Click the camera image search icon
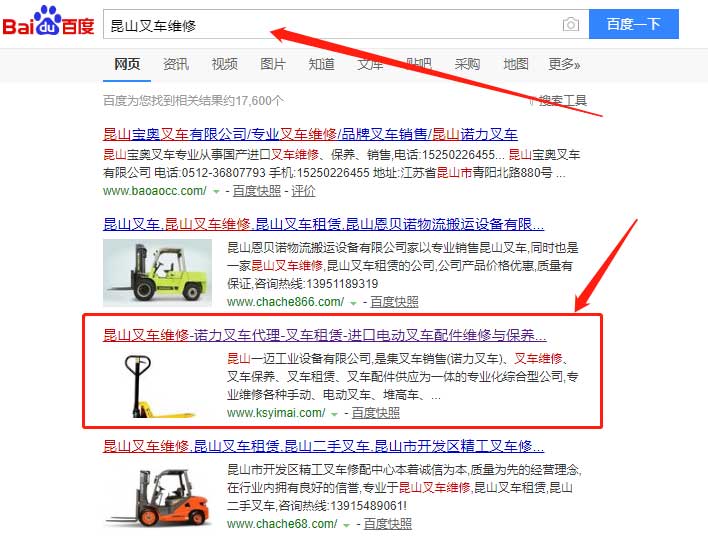 (571, 24)
